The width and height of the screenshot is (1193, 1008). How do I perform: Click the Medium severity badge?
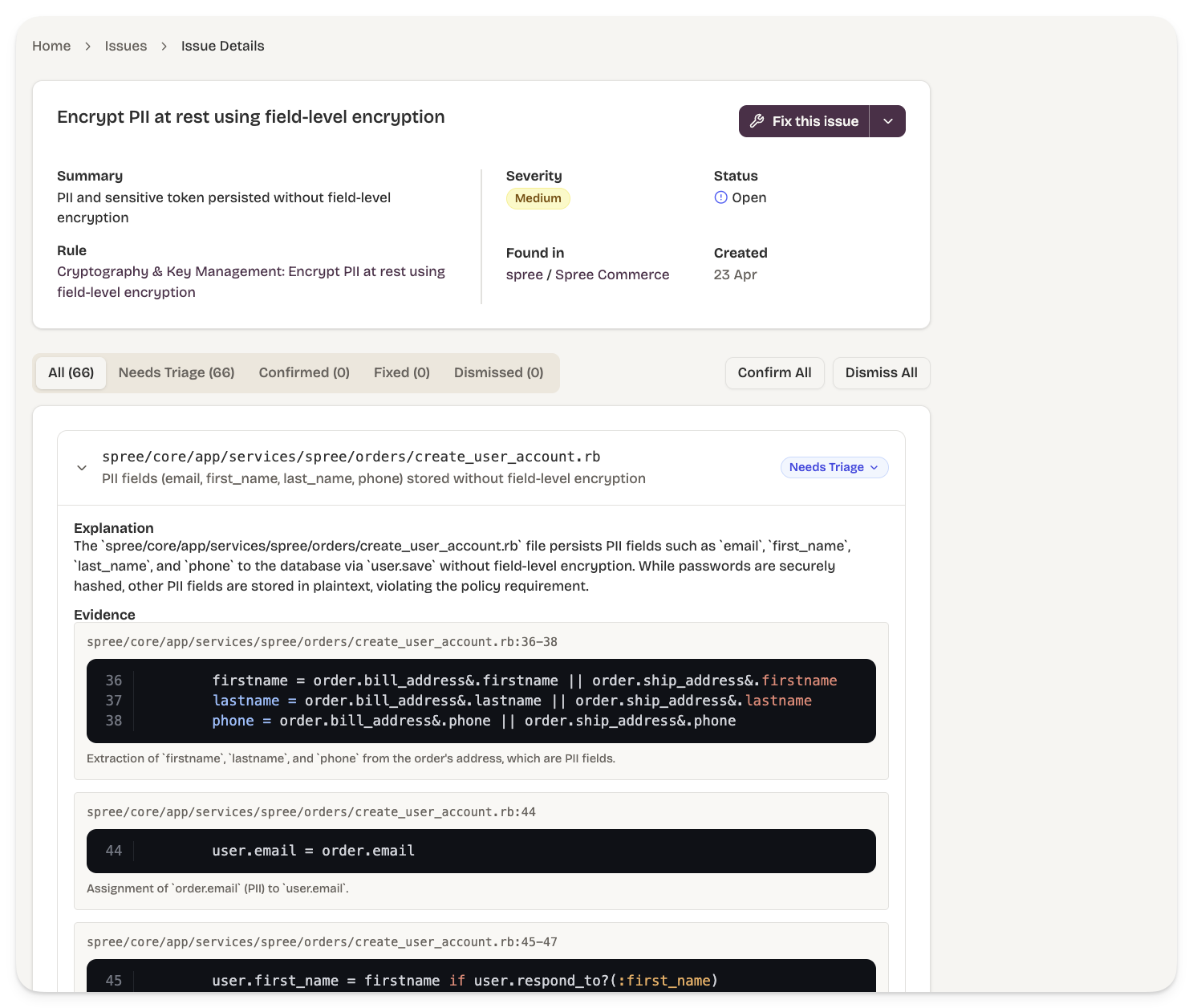[x=538, y=198]
